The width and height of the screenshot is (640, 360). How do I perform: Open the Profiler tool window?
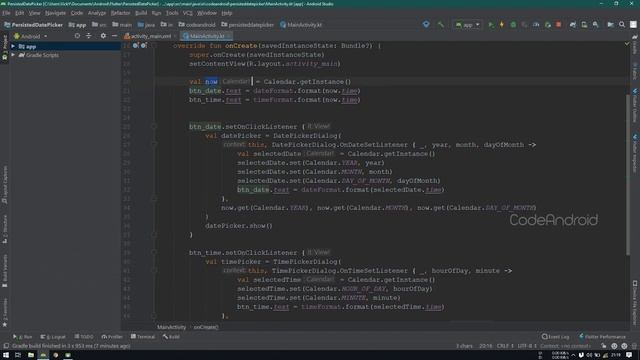112,337
